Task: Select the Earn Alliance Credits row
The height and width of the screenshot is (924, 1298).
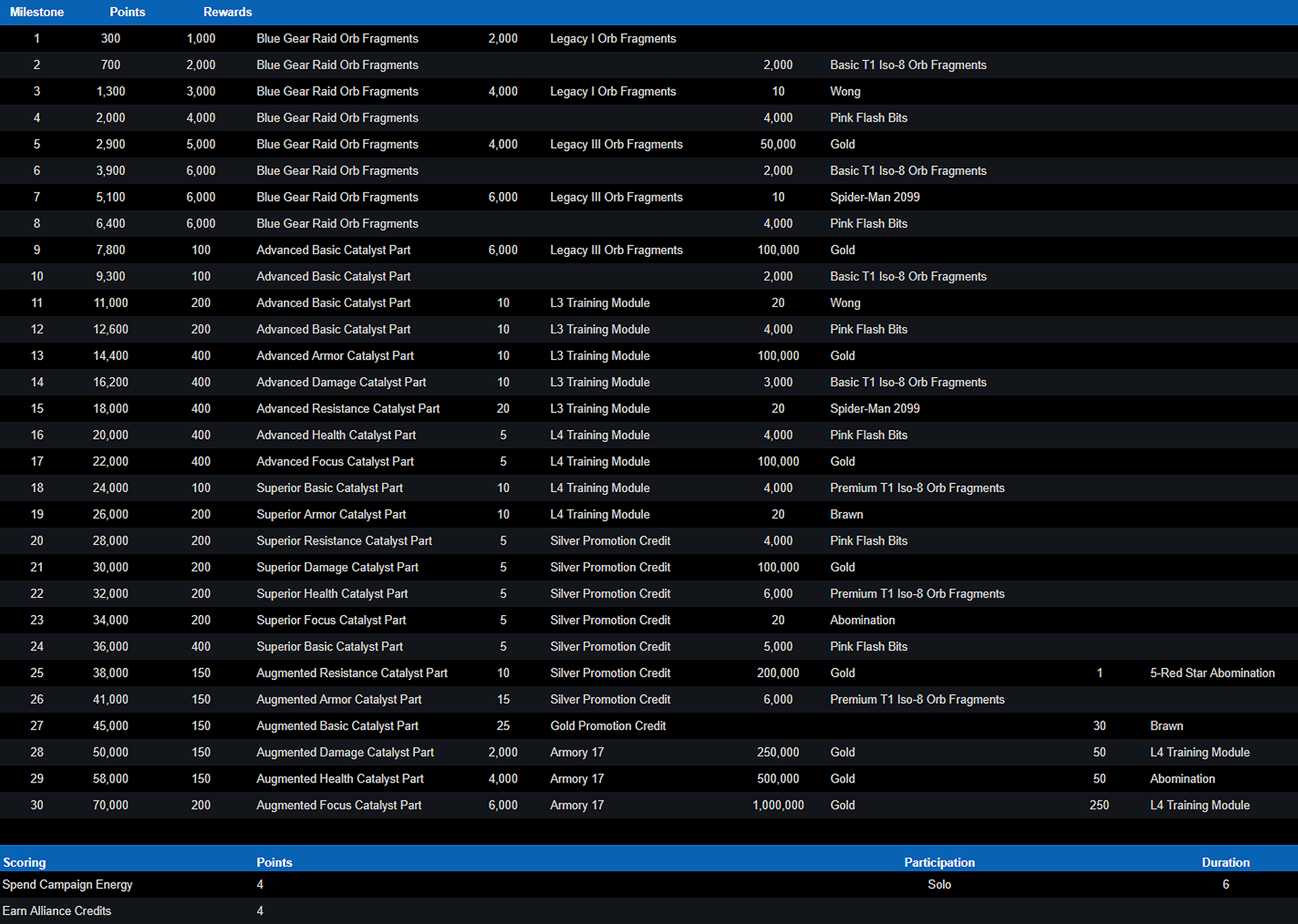Action: coord(57,911)
